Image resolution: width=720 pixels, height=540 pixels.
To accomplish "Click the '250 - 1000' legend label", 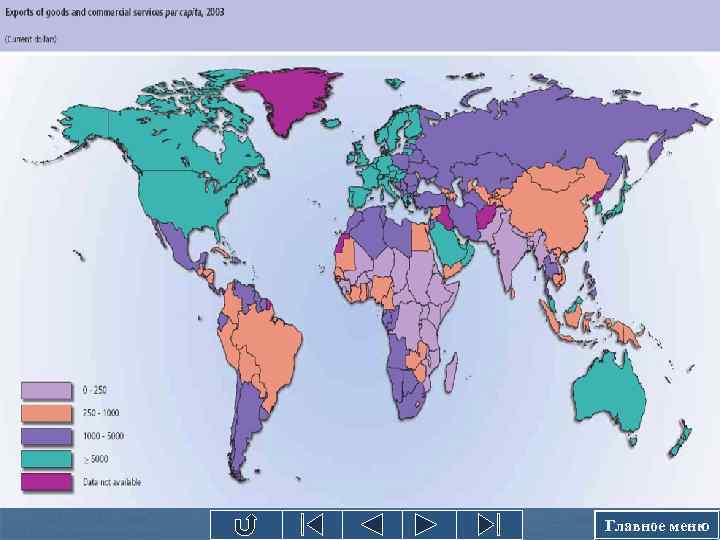I will point(101,413).
